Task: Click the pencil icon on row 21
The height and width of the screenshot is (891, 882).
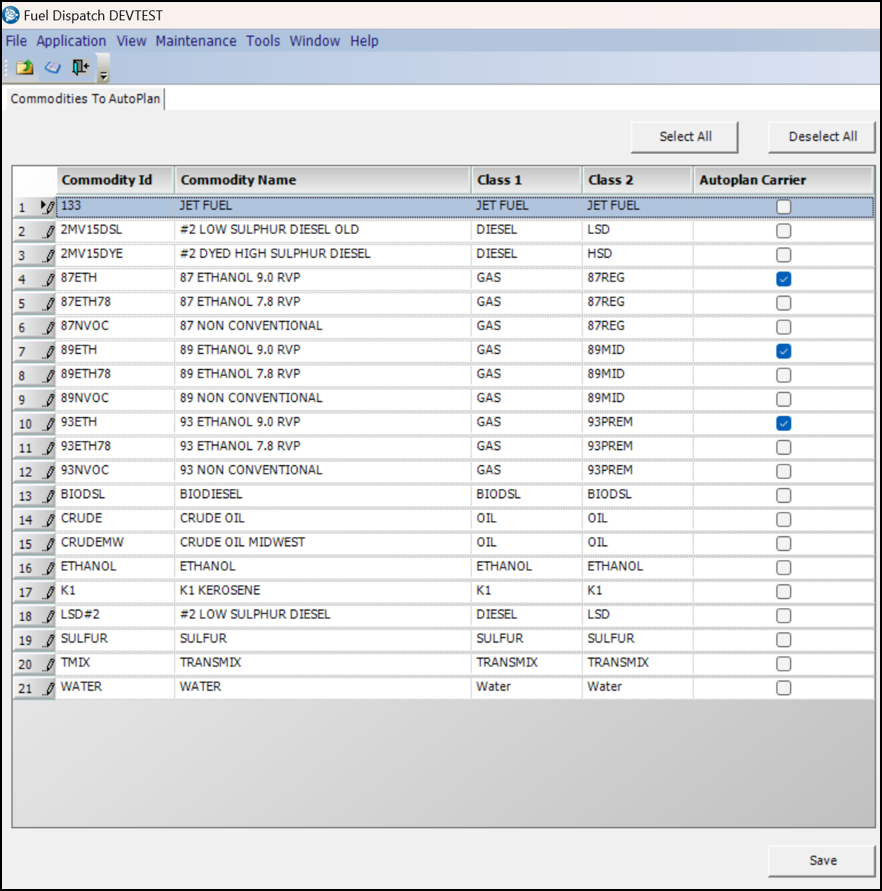Action: (48, 688)
